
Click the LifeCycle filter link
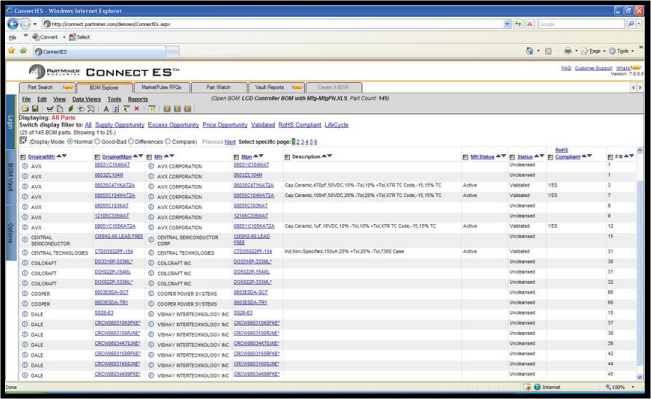coord(336,125)
